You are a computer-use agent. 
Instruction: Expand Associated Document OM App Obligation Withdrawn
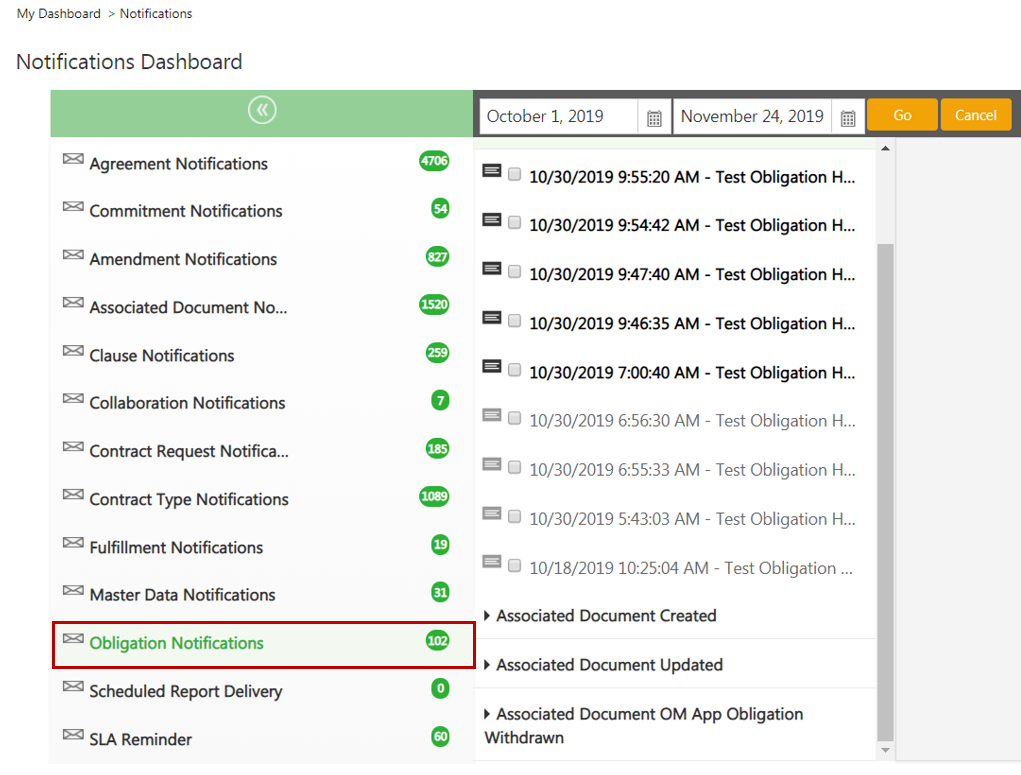[x=649, y=715]
